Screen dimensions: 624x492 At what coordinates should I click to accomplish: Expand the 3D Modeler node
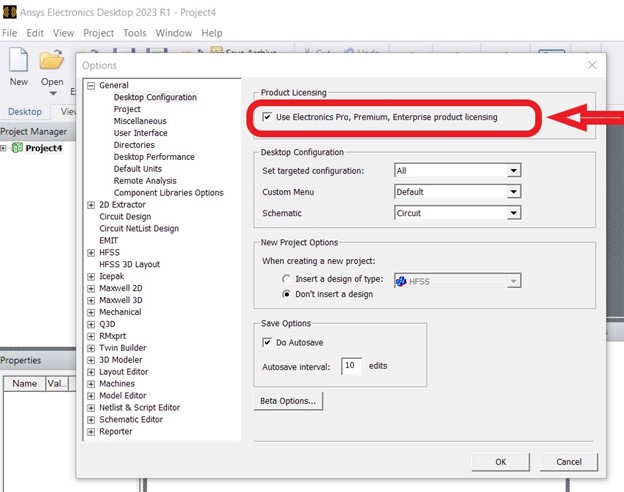tap(91, 360)
